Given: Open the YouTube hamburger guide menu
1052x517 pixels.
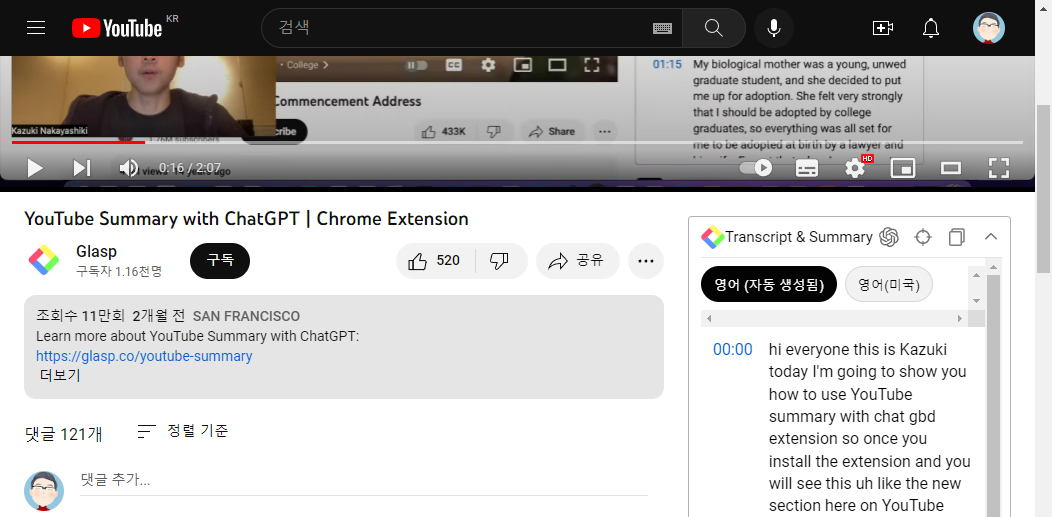Looking at the screenshot, I should coord(36,27).
